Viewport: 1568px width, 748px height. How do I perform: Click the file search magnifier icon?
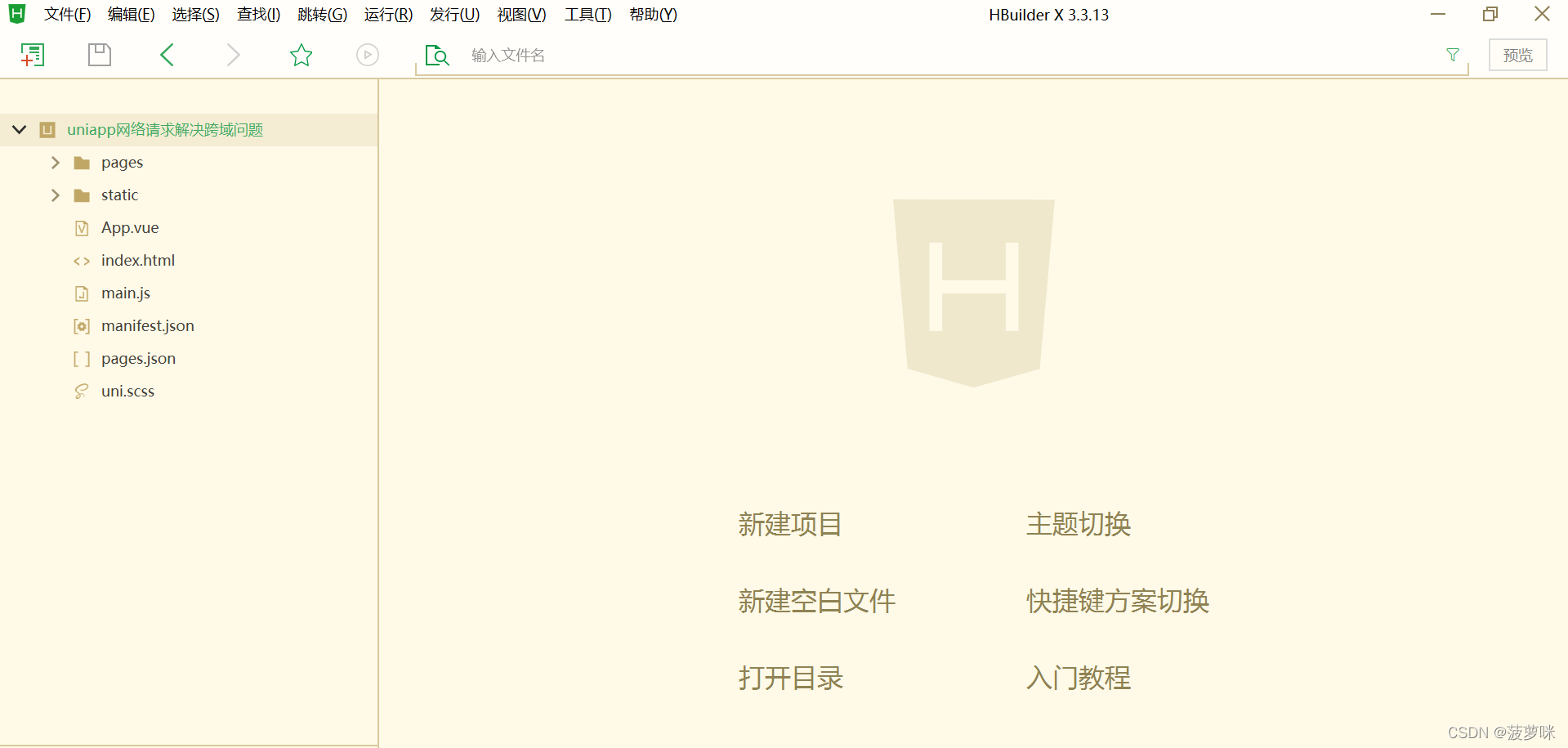pos(437,55)
